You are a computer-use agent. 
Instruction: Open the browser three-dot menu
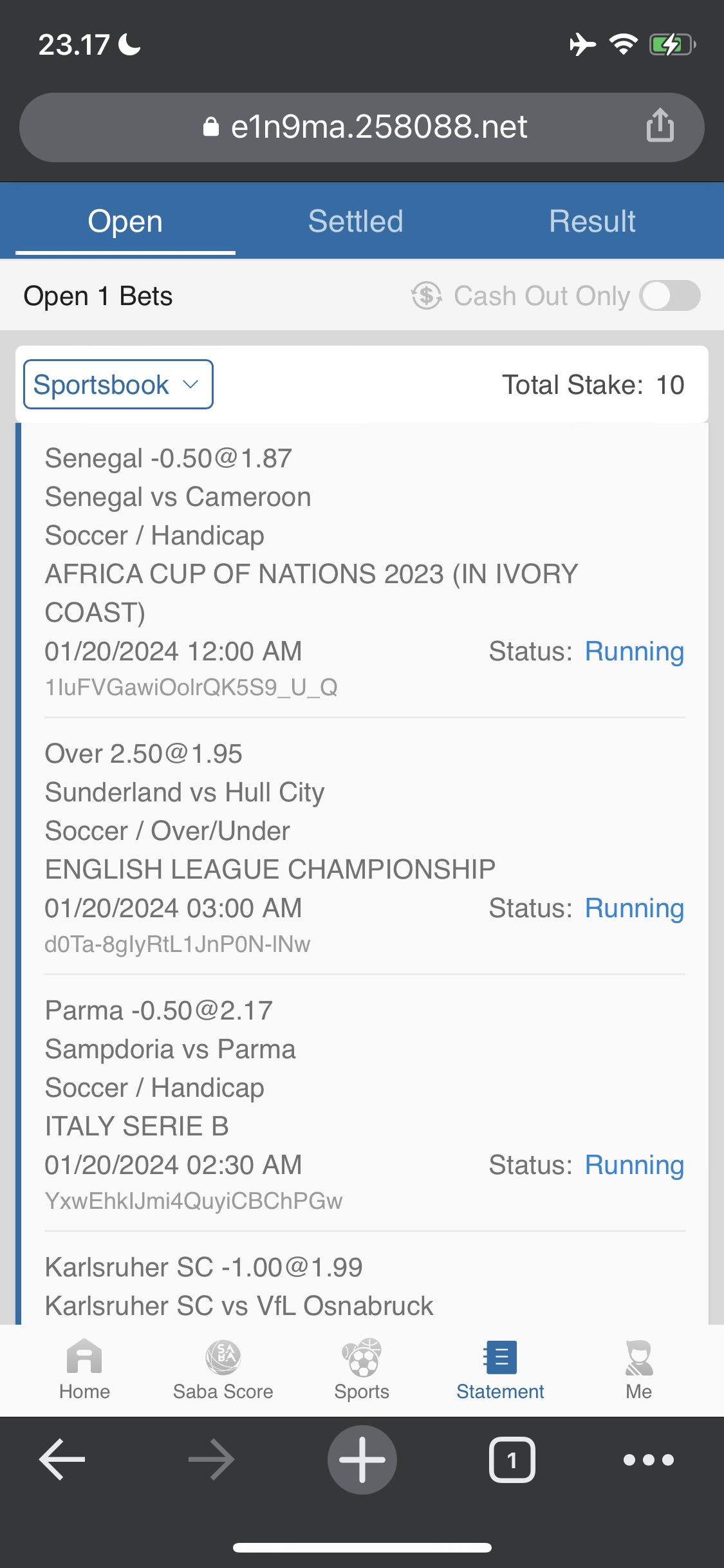point(648,1460)
